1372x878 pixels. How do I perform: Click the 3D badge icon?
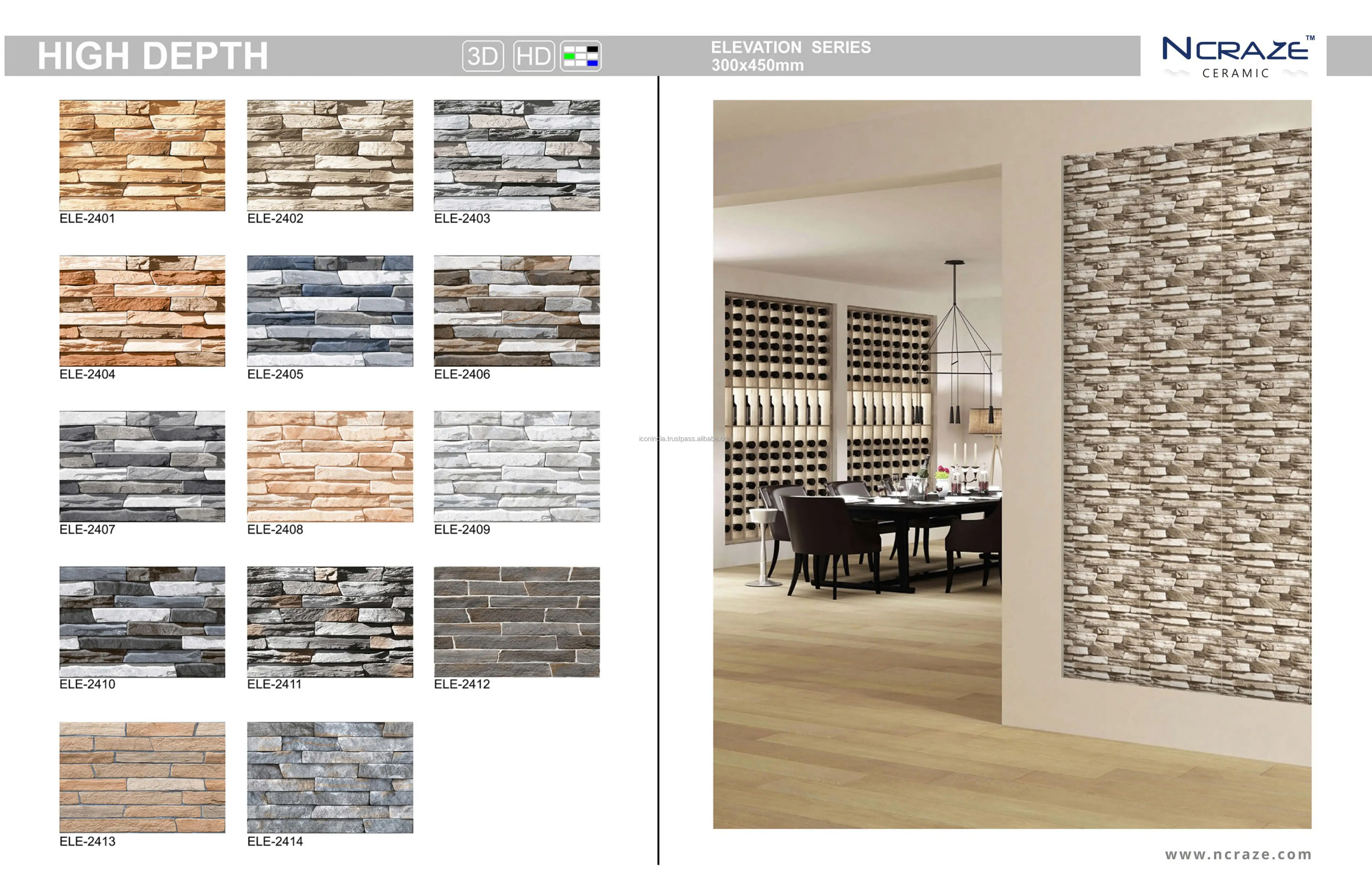coord(483,56)
